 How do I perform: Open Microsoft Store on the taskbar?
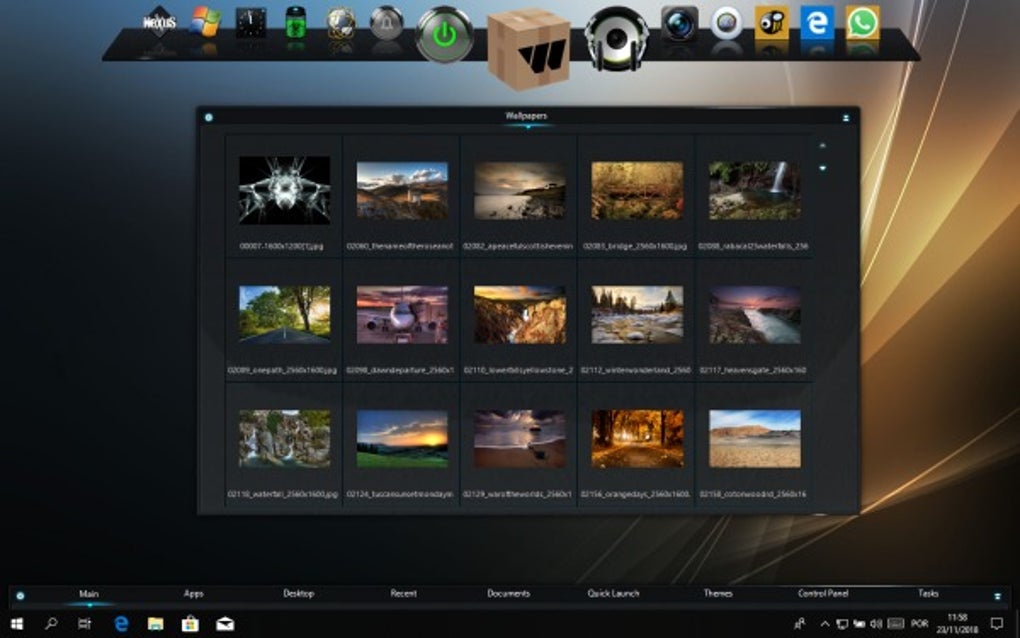(190, 624)
